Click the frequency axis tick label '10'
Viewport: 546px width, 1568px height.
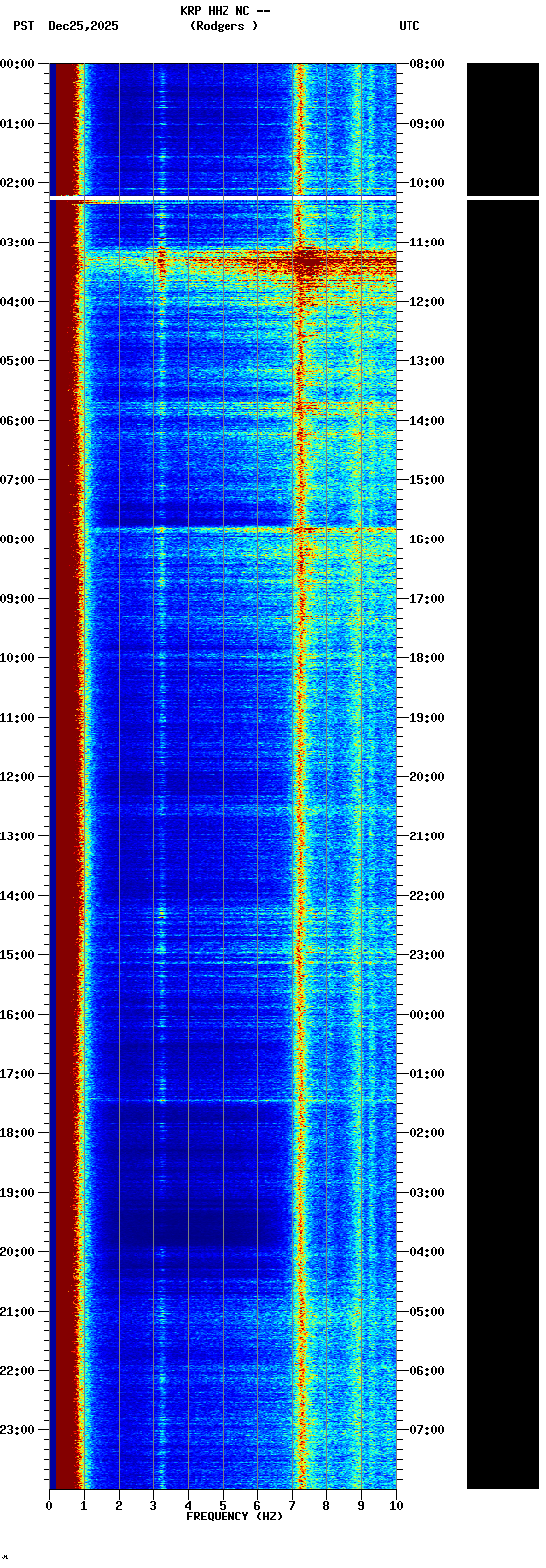point(396,1506)
